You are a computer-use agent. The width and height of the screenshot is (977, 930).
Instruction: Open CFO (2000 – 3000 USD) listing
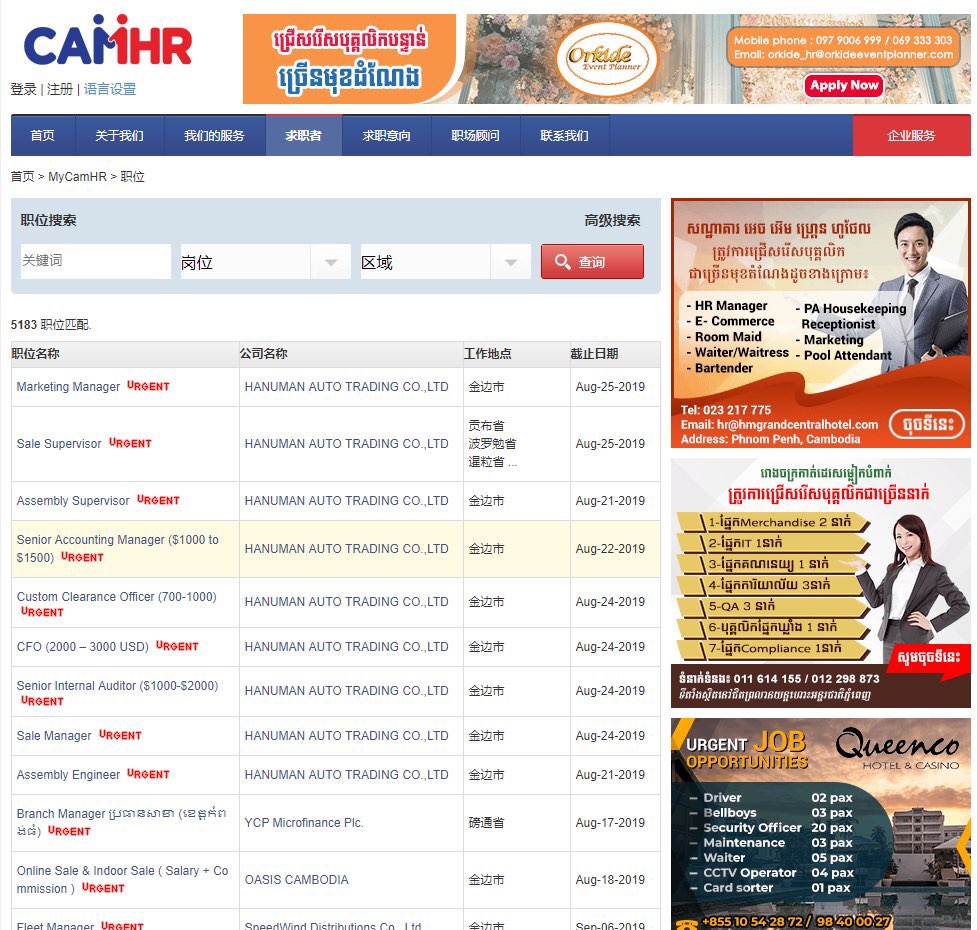[83, 647]
